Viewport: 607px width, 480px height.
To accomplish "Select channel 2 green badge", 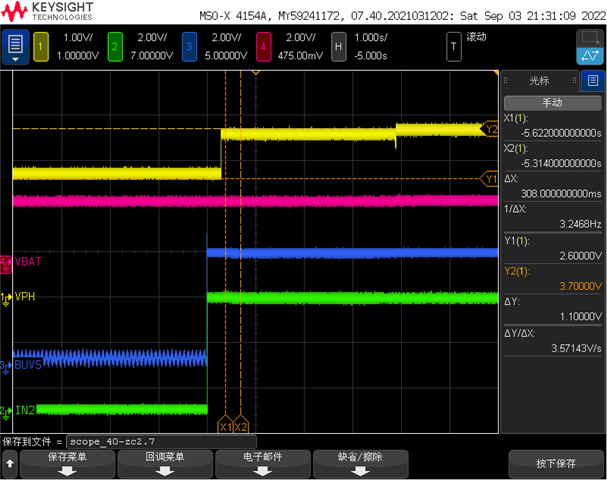I will (115, 47).
